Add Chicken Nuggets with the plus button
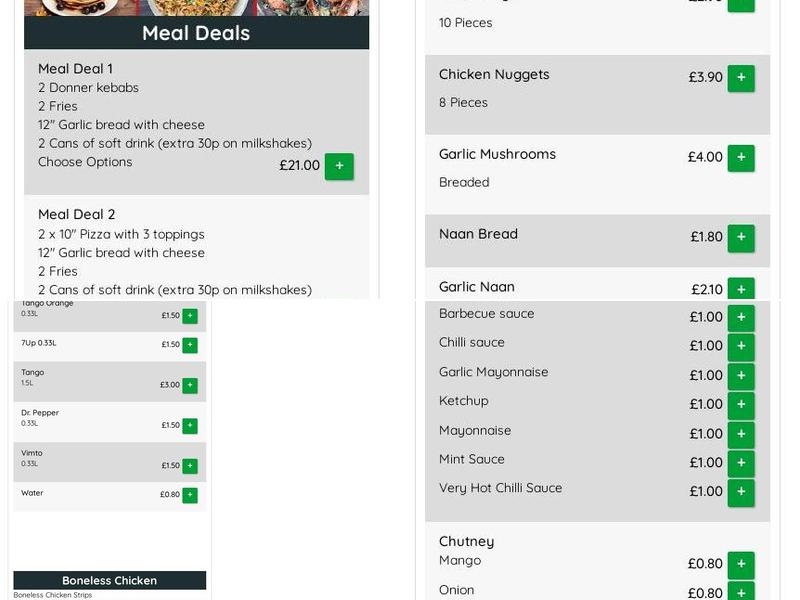Image resolution: width=800 pixels, height=600 pixels. (741, 78)
